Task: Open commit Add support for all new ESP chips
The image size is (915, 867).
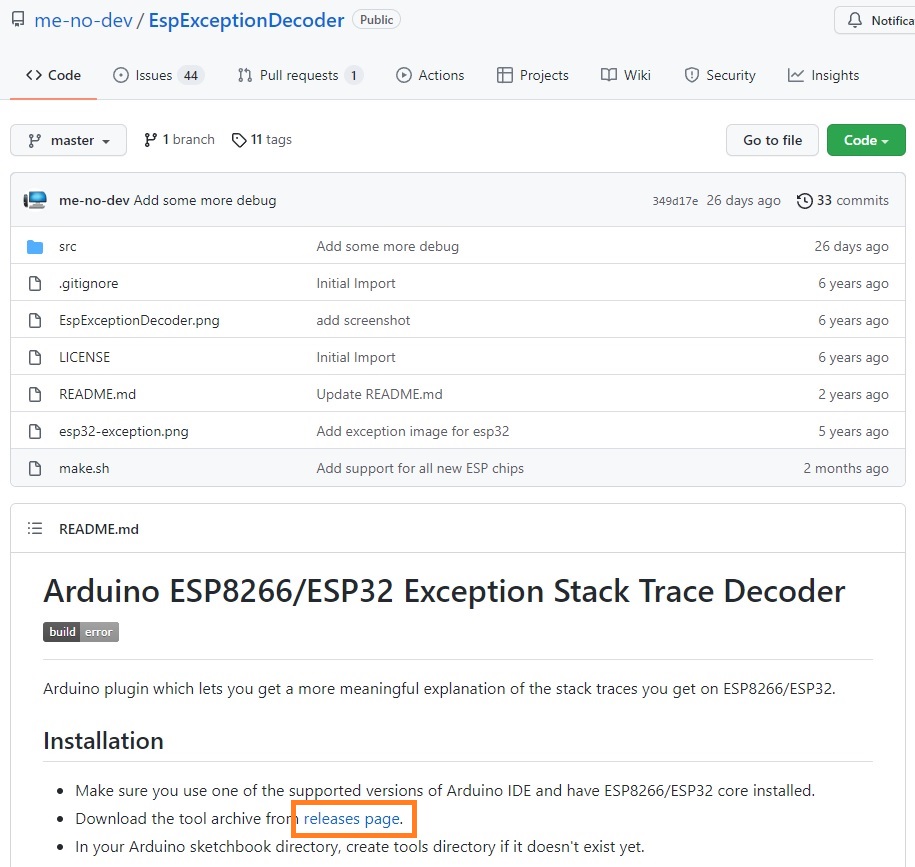Action: pos(420,469)
